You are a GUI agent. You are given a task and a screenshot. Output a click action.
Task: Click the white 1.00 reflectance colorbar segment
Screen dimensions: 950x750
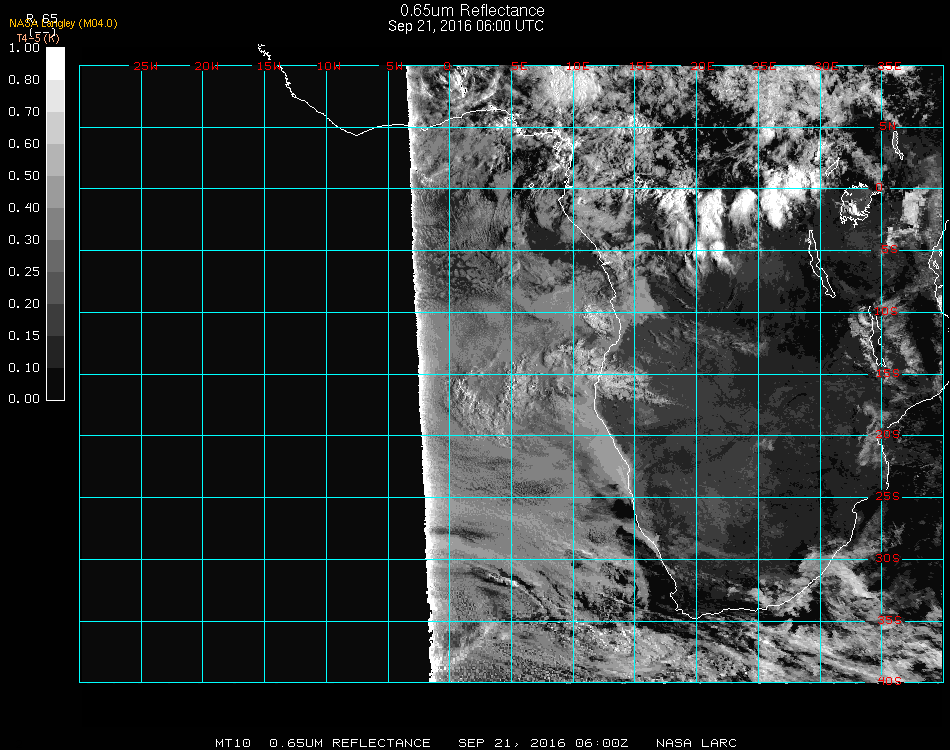pyautogui.click(x=56, y=63)
